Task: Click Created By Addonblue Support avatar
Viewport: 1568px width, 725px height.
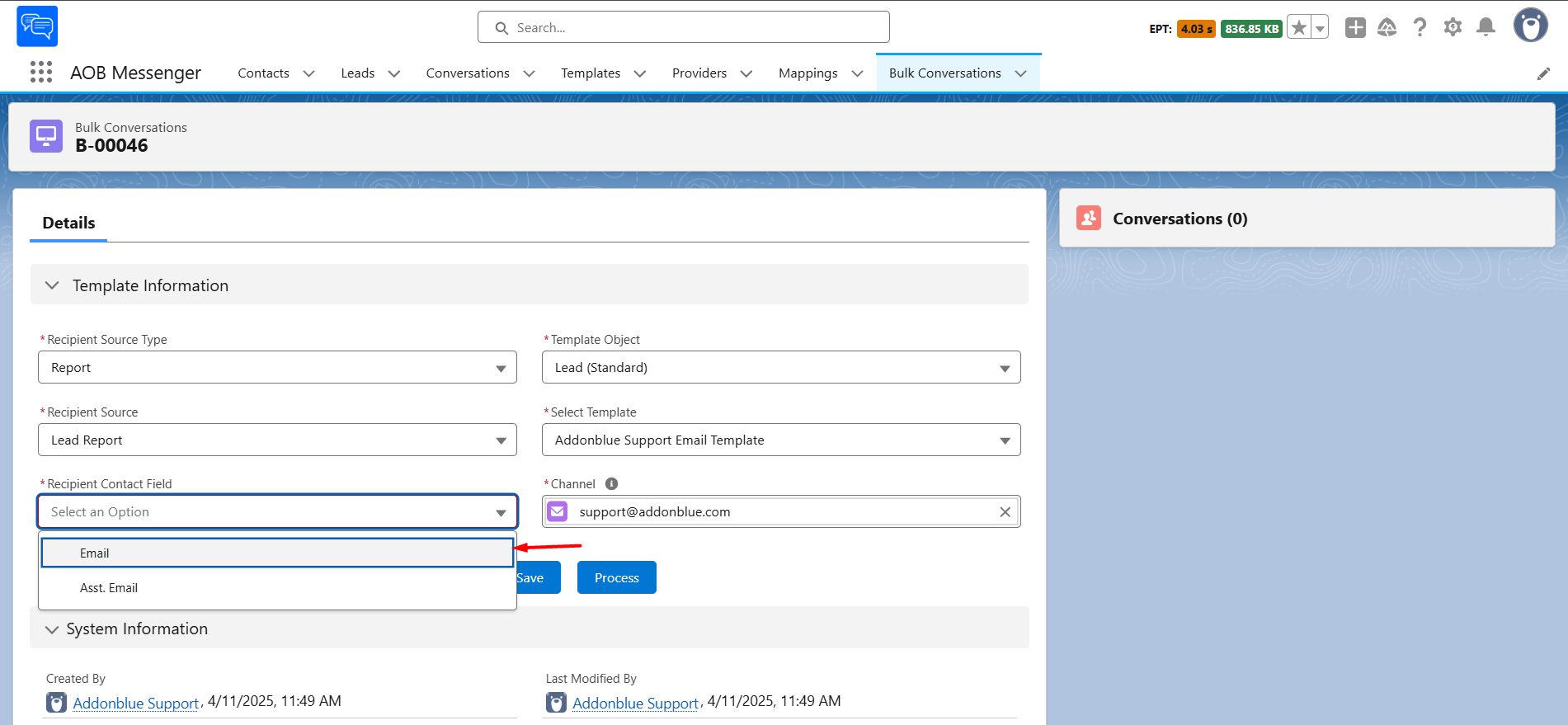Action: (x=56, y=703)
